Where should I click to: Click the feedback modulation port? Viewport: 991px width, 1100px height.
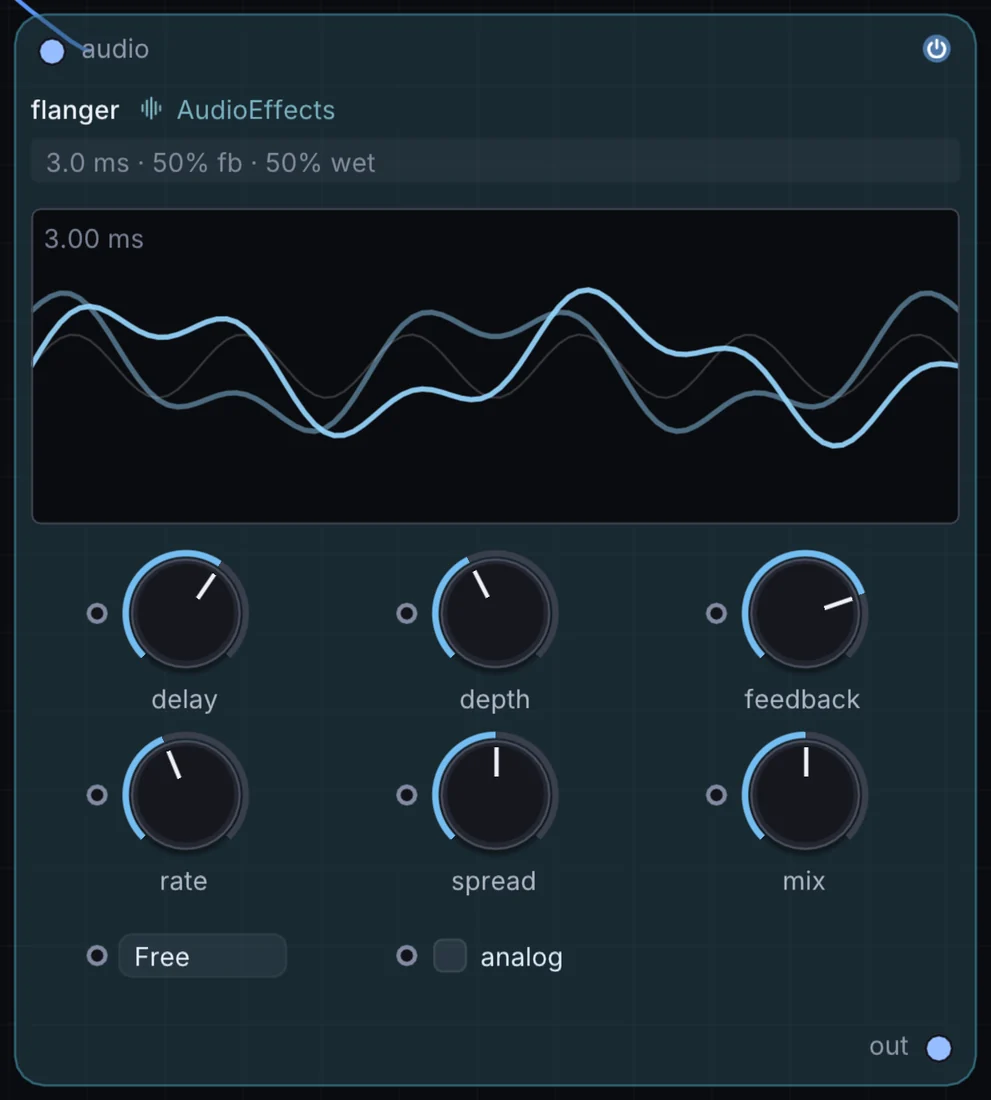(x=716, y=613)
